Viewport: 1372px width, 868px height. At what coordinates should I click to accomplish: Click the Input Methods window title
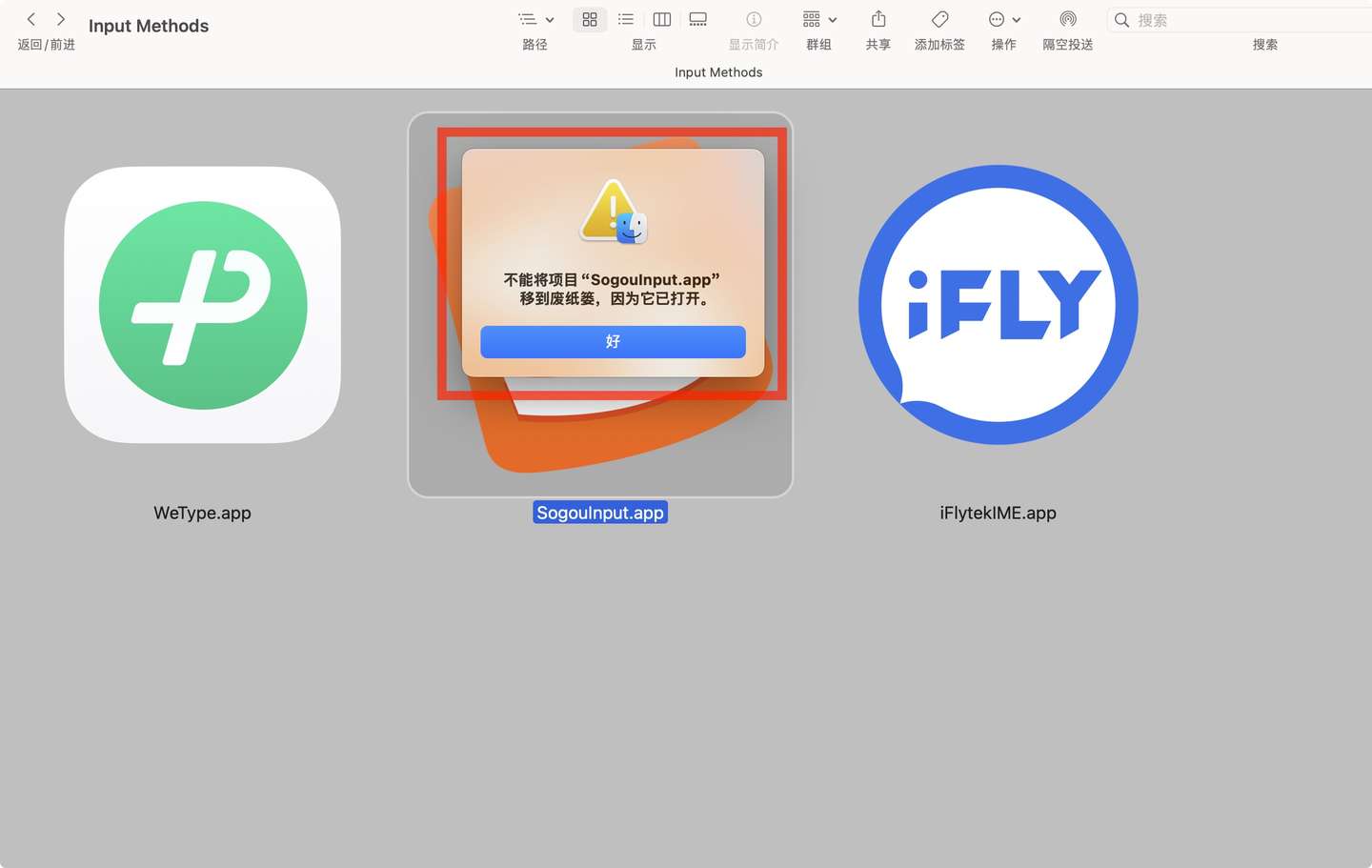pos(149,26)
